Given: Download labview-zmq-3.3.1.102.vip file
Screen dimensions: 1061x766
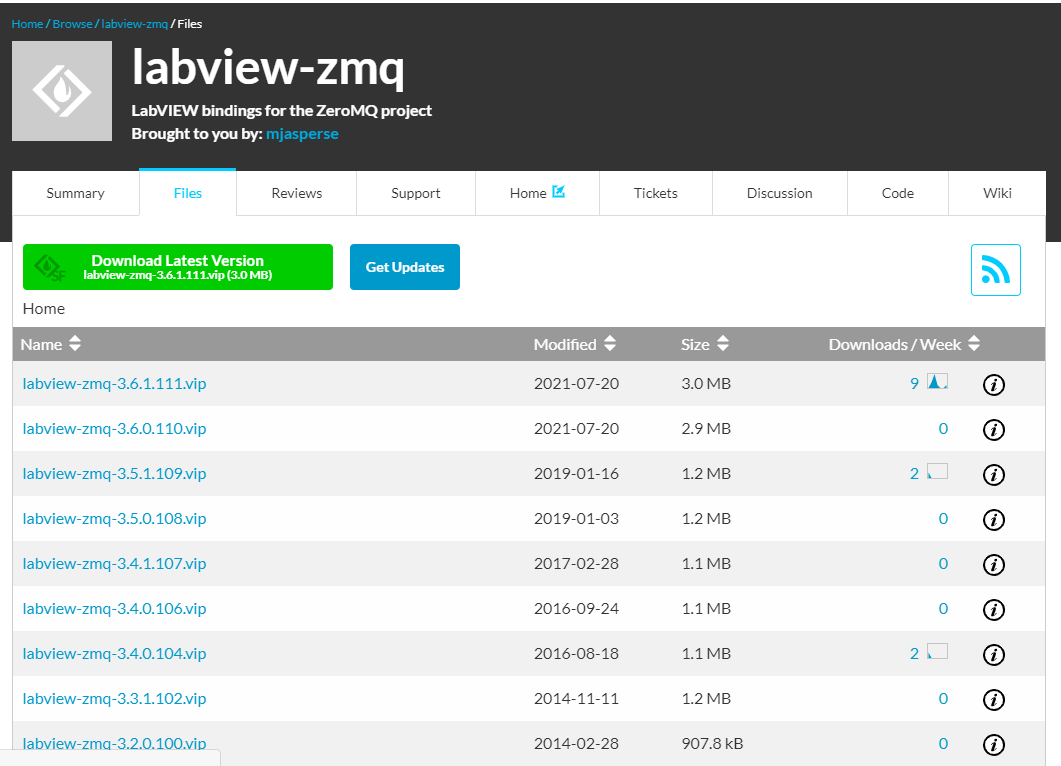Looking at the screenshot, I should point(113,698).
